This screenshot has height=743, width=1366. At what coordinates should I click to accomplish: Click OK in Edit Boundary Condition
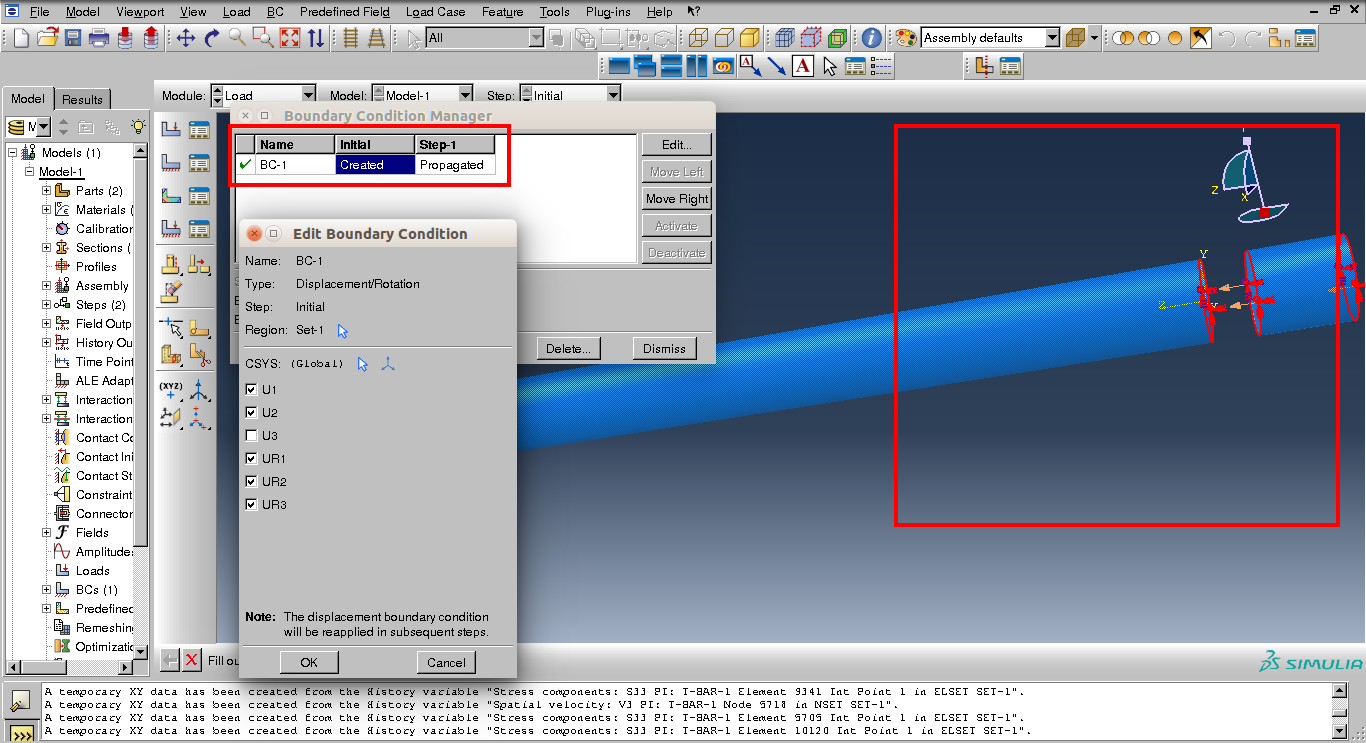[308, 662]
